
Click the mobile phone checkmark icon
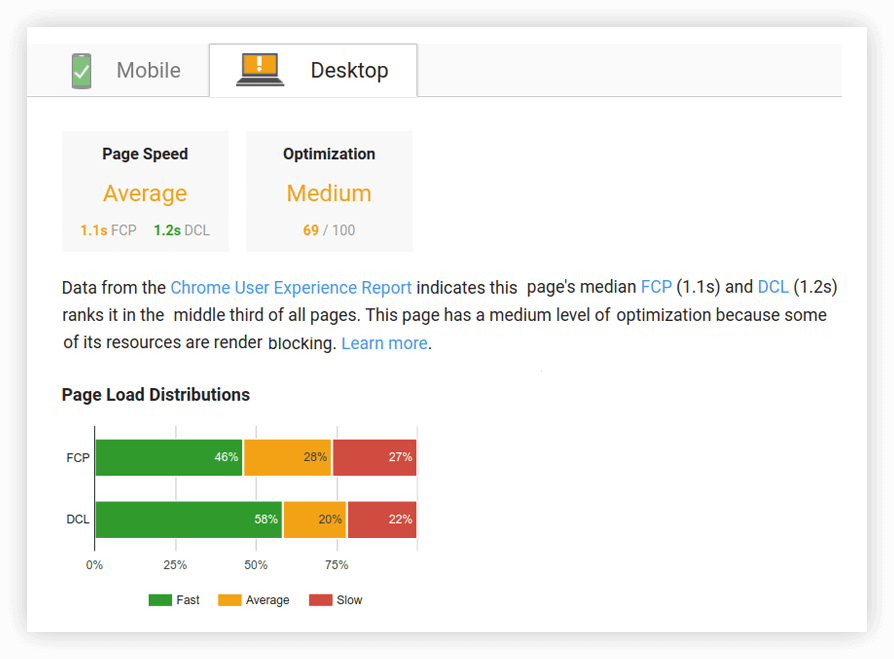pos(82,71)
